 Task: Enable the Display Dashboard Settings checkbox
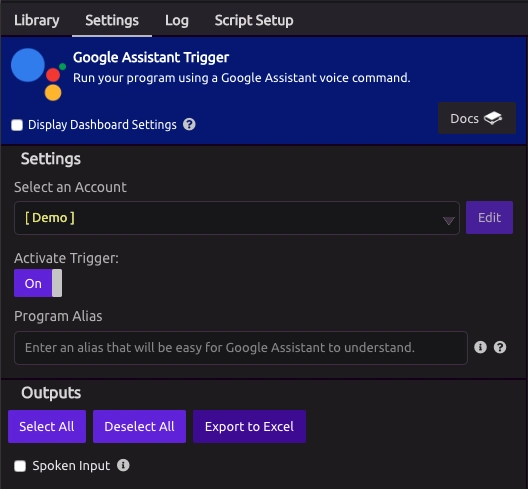tap(17, 125)
